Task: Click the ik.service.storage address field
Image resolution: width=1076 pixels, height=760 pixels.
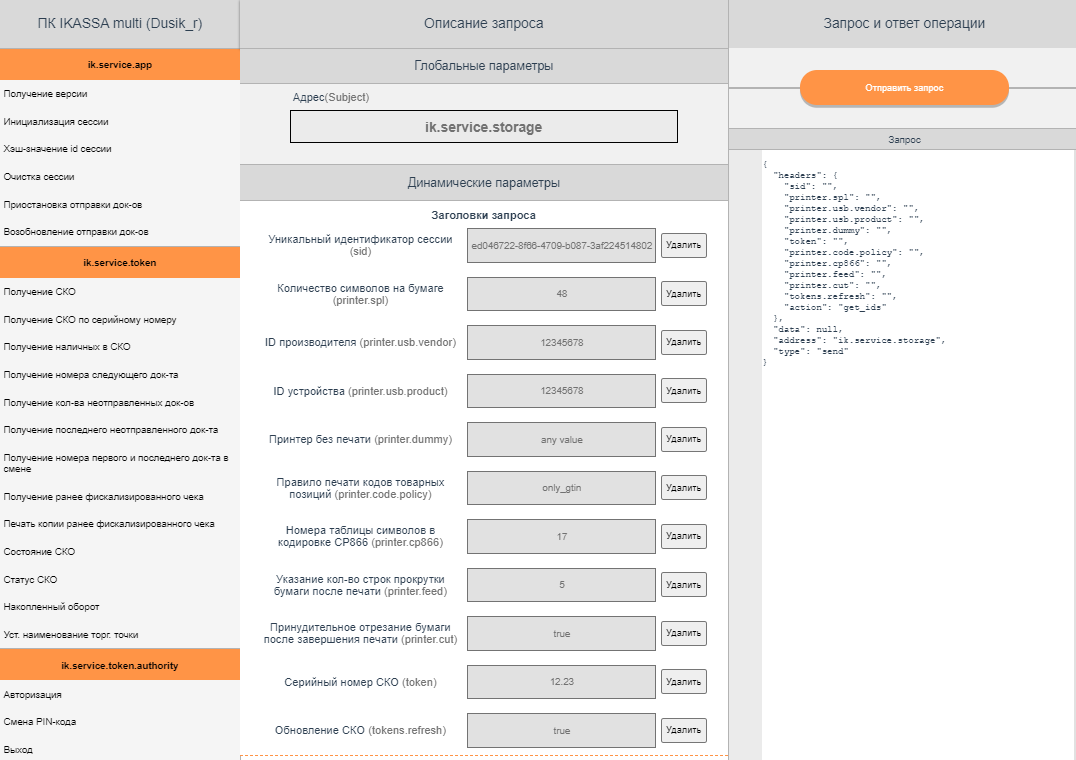Action: [x=484, y=127]
